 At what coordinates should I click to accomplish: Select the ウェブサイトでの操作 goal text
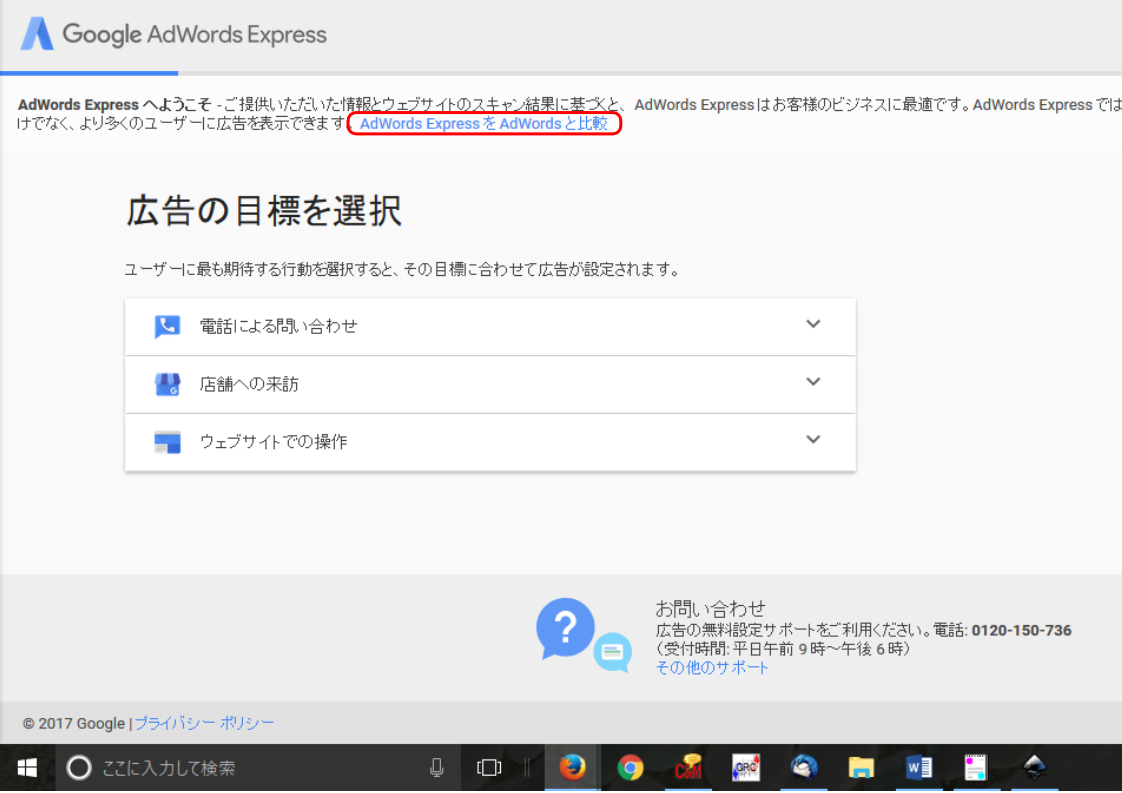pos(274,442)
